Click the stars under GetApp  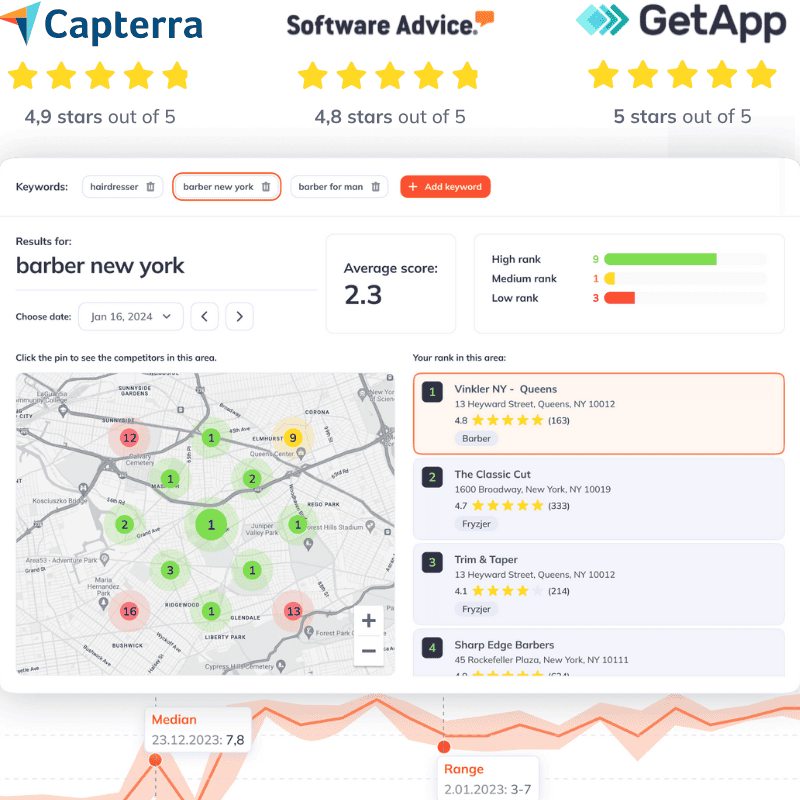[682, 74]
